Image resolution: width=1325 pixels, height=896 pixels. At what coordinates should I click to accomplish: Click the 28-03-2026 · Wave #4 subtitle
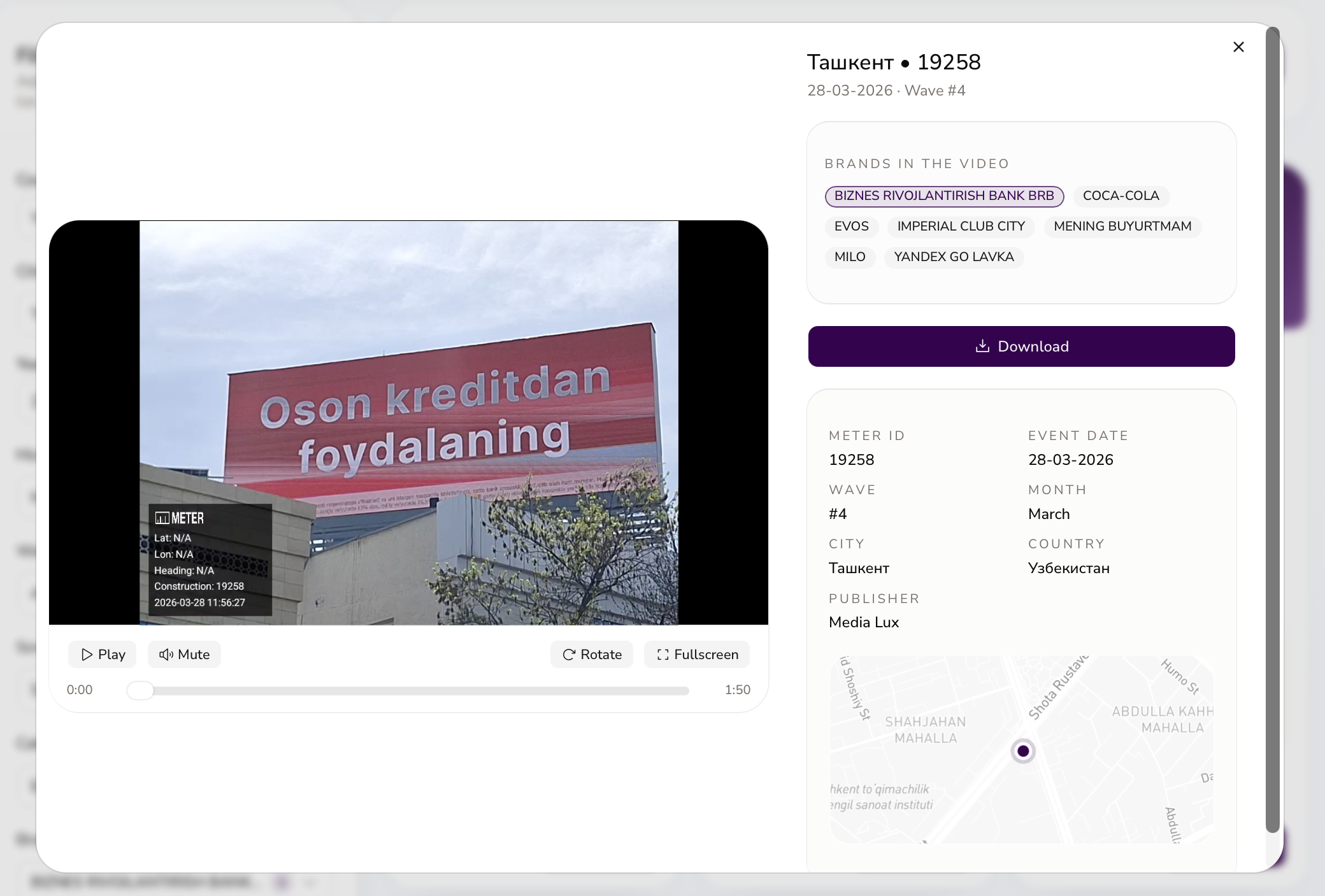886,91
